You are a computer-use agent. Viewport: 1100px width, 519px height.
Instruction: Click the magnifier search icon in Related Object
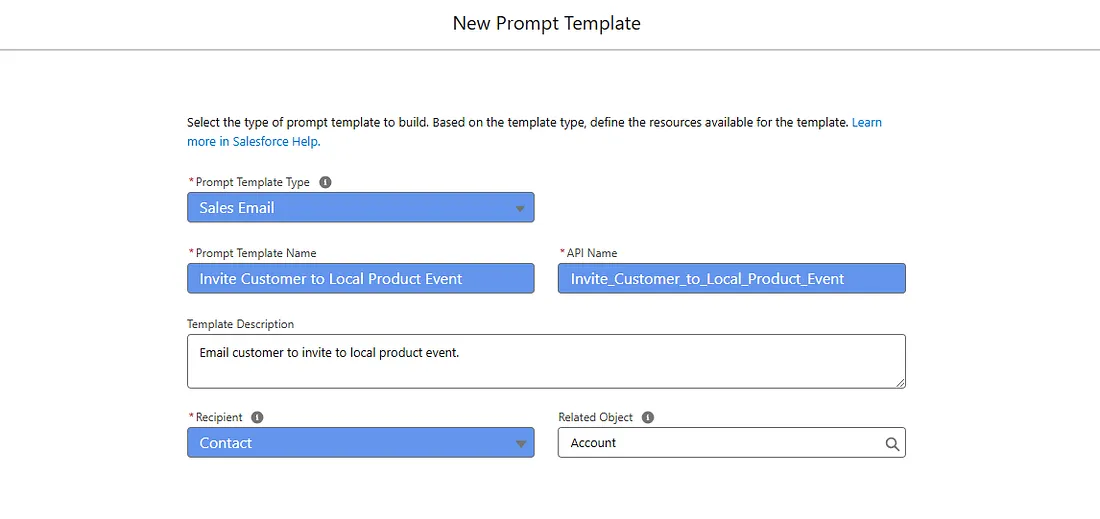click(892, 443)
